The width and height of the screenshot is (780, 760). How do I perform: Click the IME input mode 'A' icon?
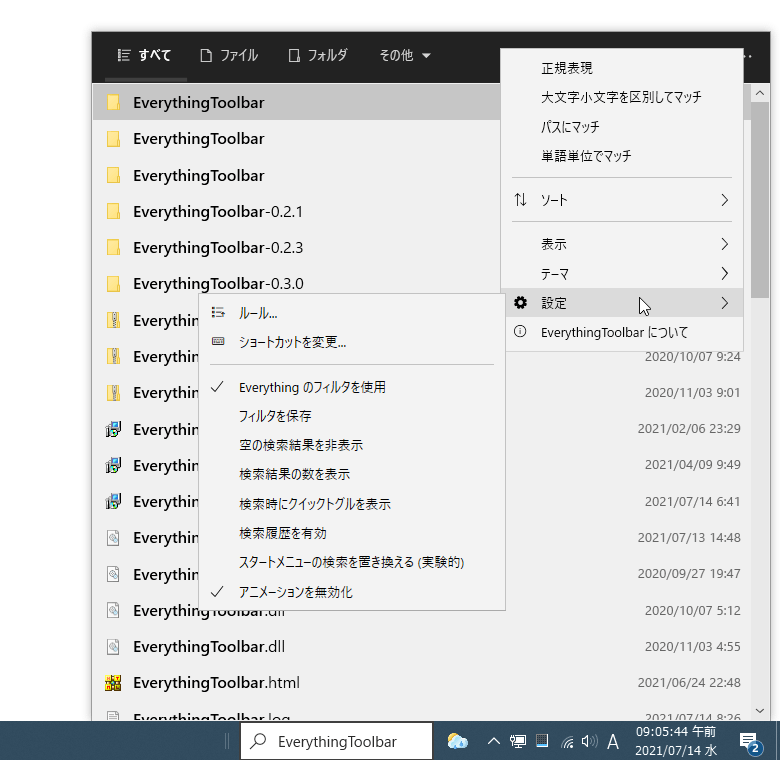(613, 742)
